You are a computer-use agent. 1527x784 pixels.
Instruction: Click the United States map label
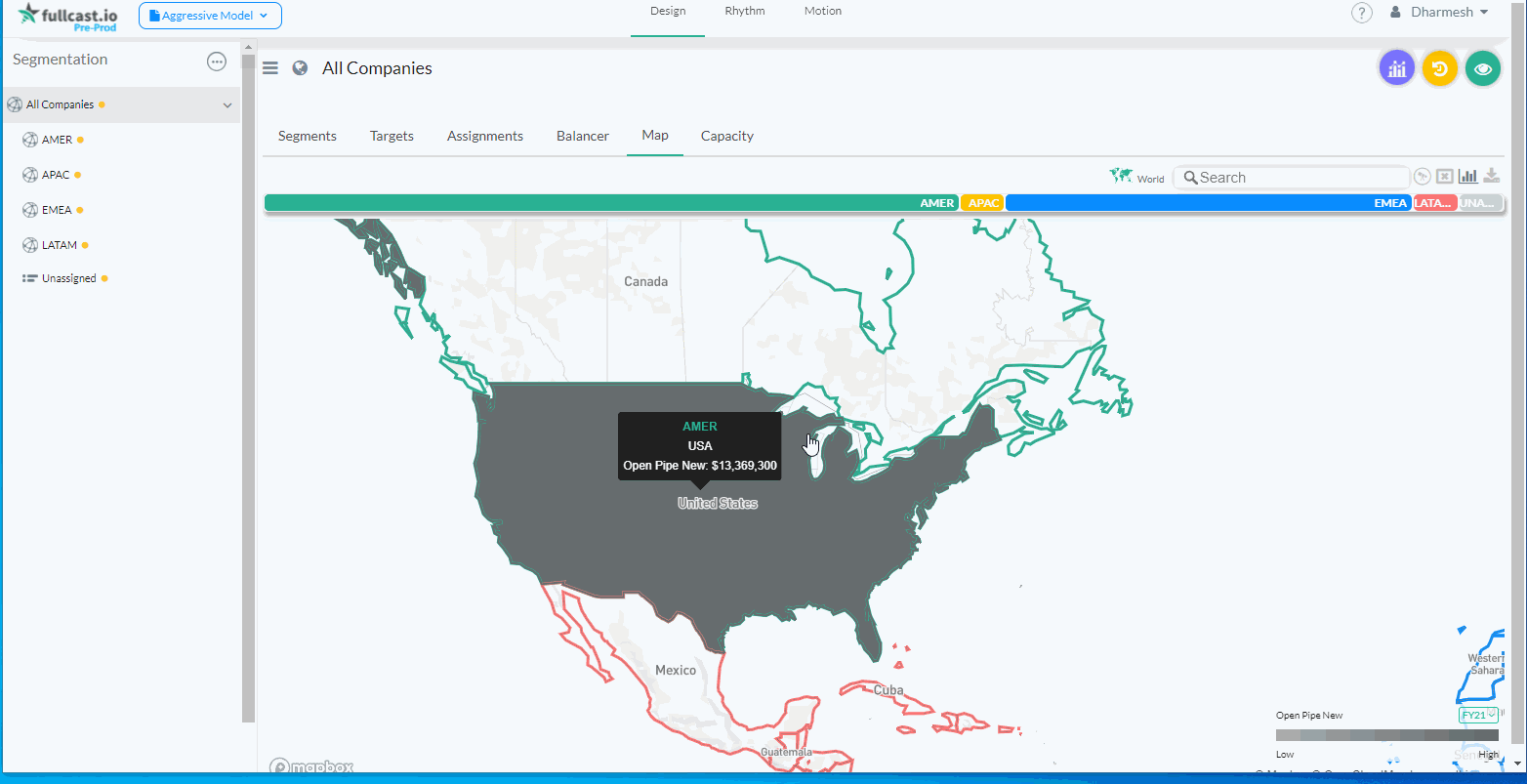[x=718, y=504]
